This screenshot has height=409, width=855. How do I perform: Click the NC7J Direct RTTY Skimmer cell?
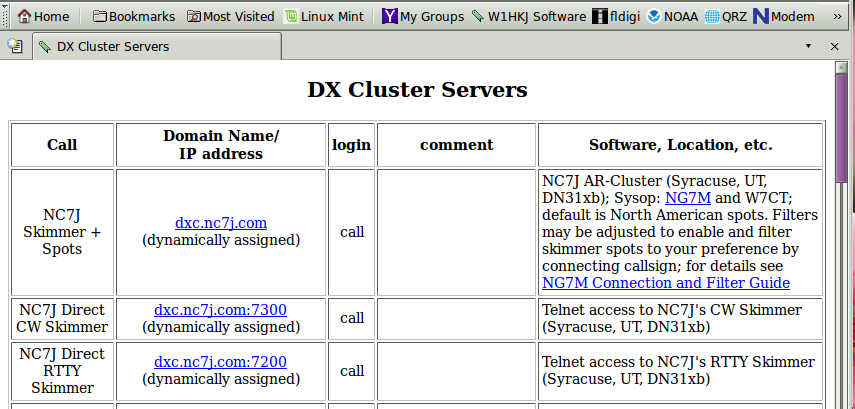coord(62,371)
